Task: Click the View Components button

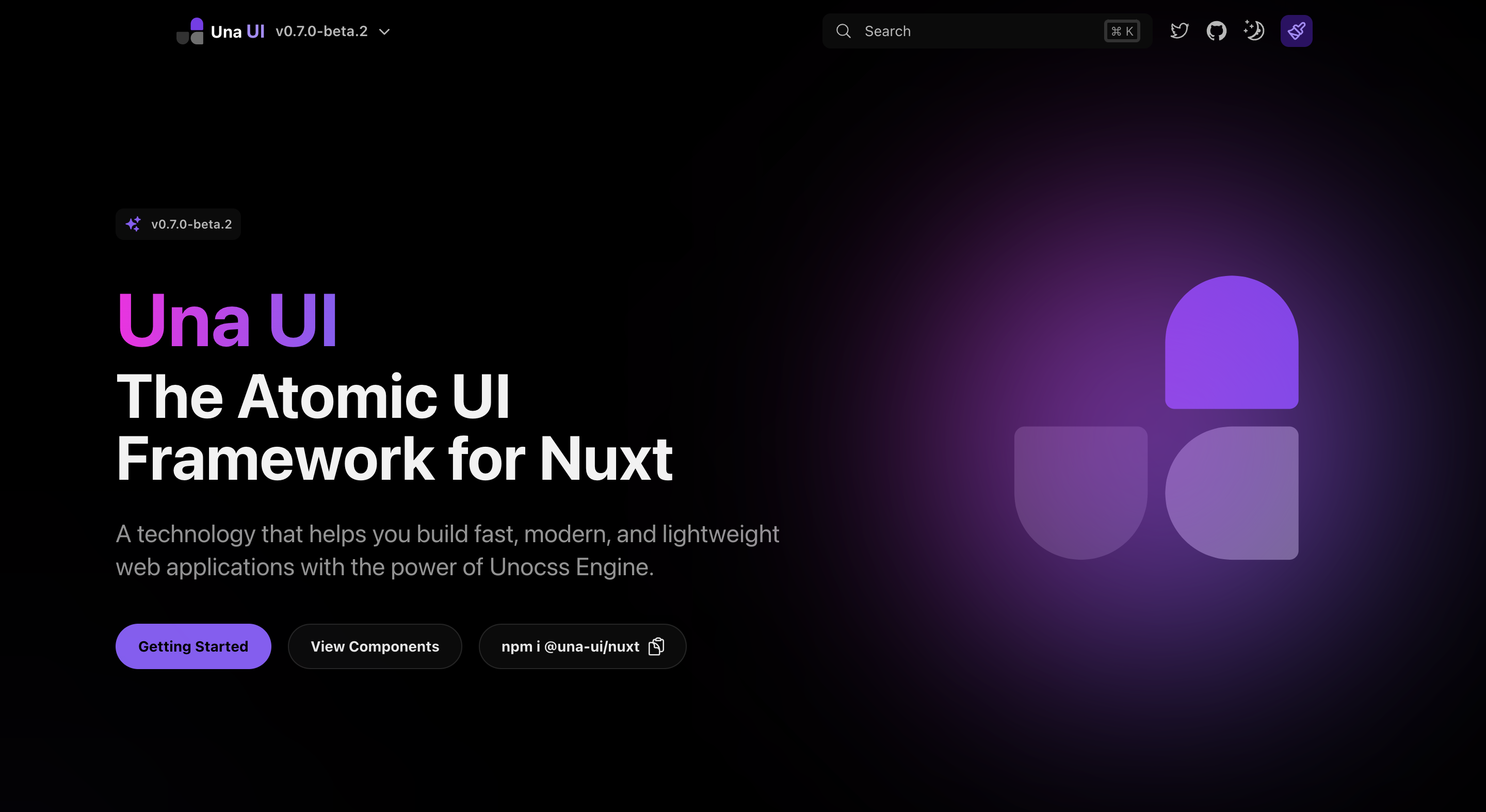Action: point(375,646)
